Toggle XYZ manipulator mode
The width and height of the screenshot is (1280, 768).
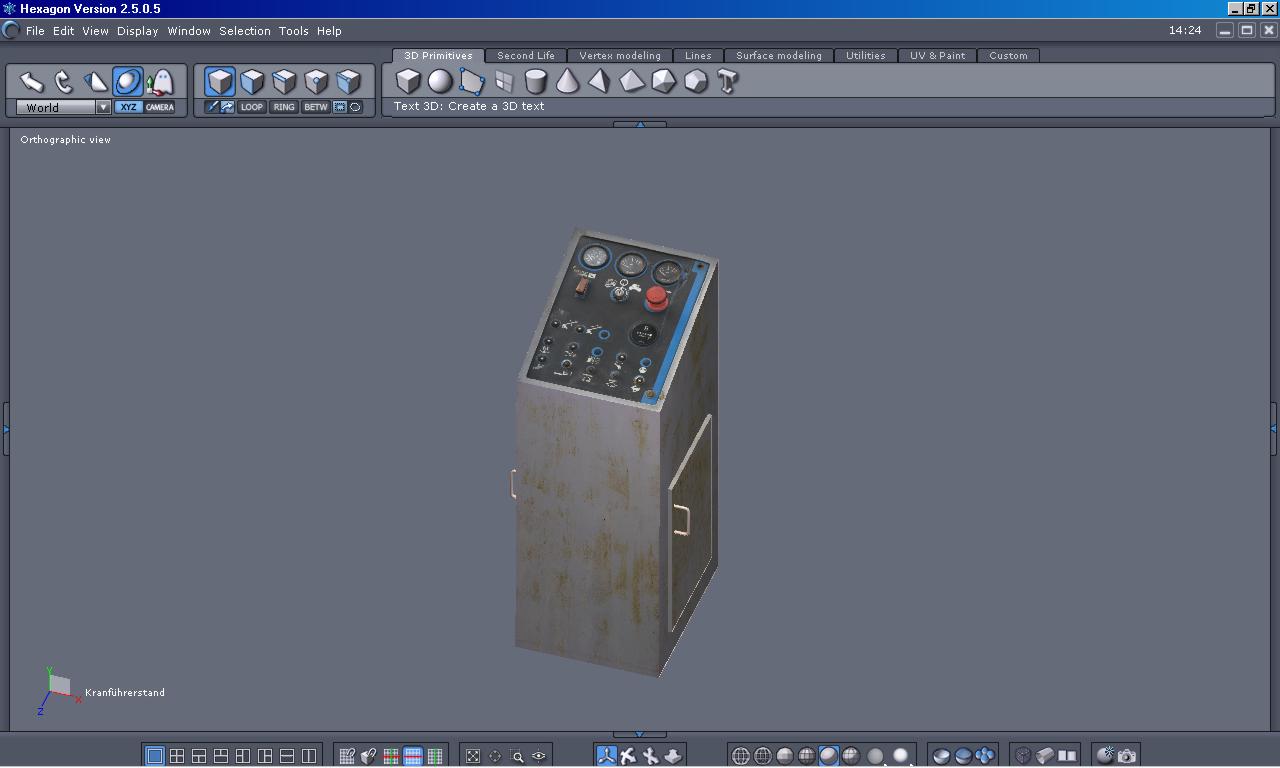pyautogui.click(x=128, y=107)
